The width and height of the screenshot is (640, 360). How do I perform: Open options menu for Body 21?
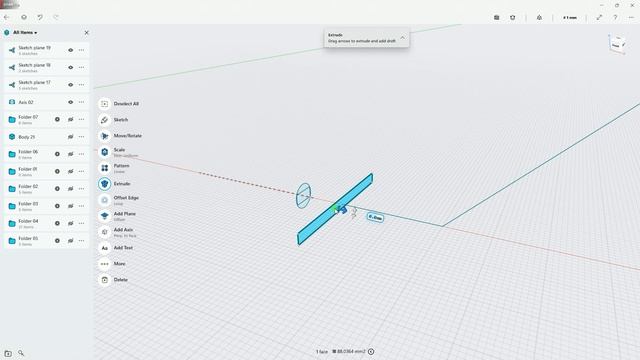(x=82, y=137)
